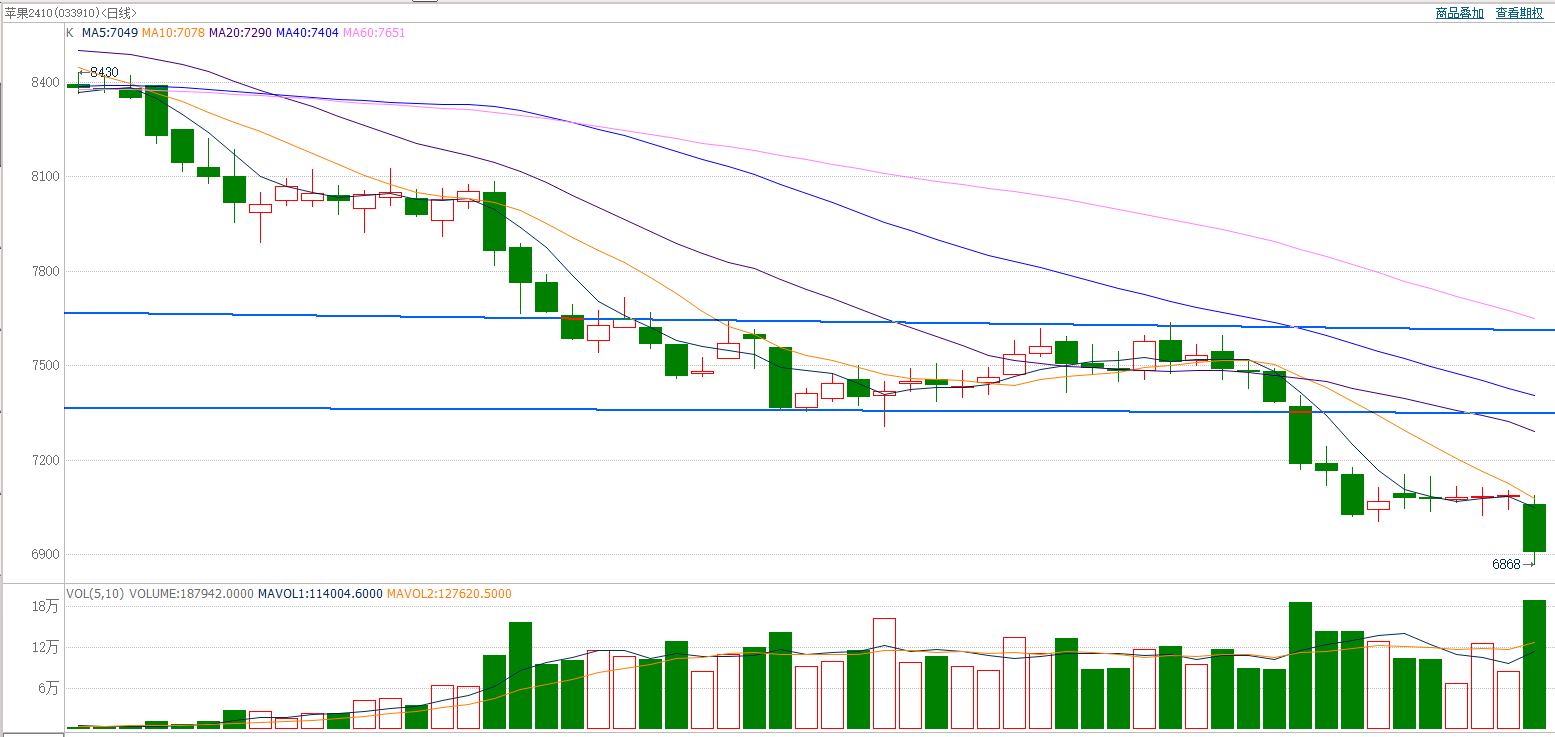Select the MAVOL2:127620.5000 orange label
Image resolution: width=1555 pixels, height=737 pixels.
[449, 594]
